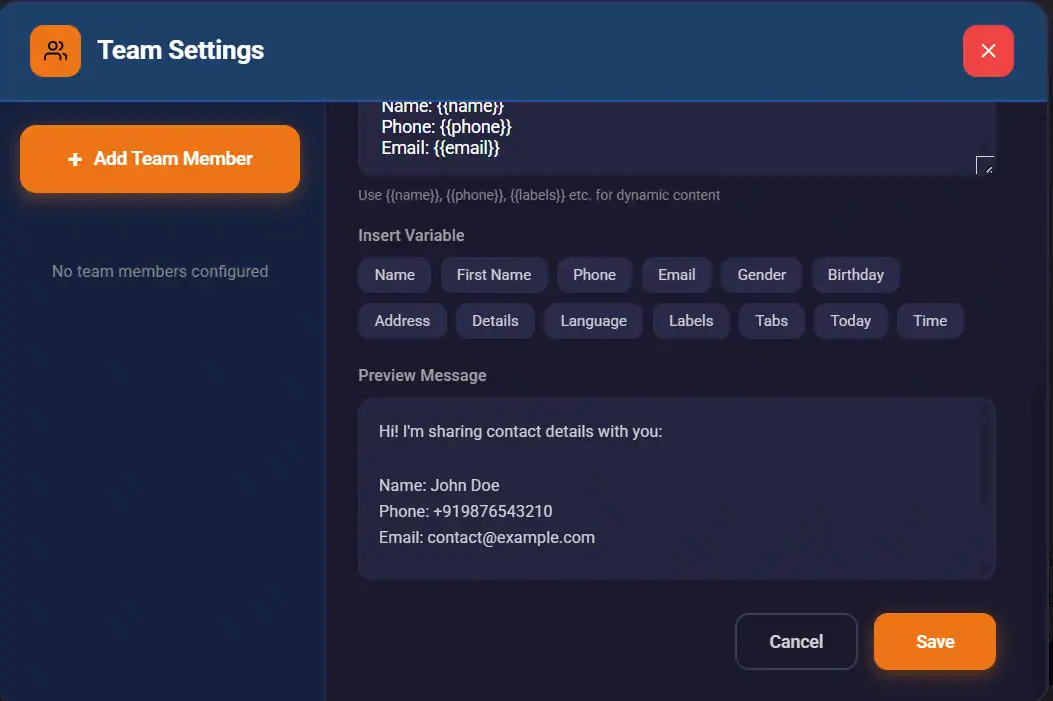Insert the Today variable
This screenshot has width=1053, height=701.
pos(850,320)
